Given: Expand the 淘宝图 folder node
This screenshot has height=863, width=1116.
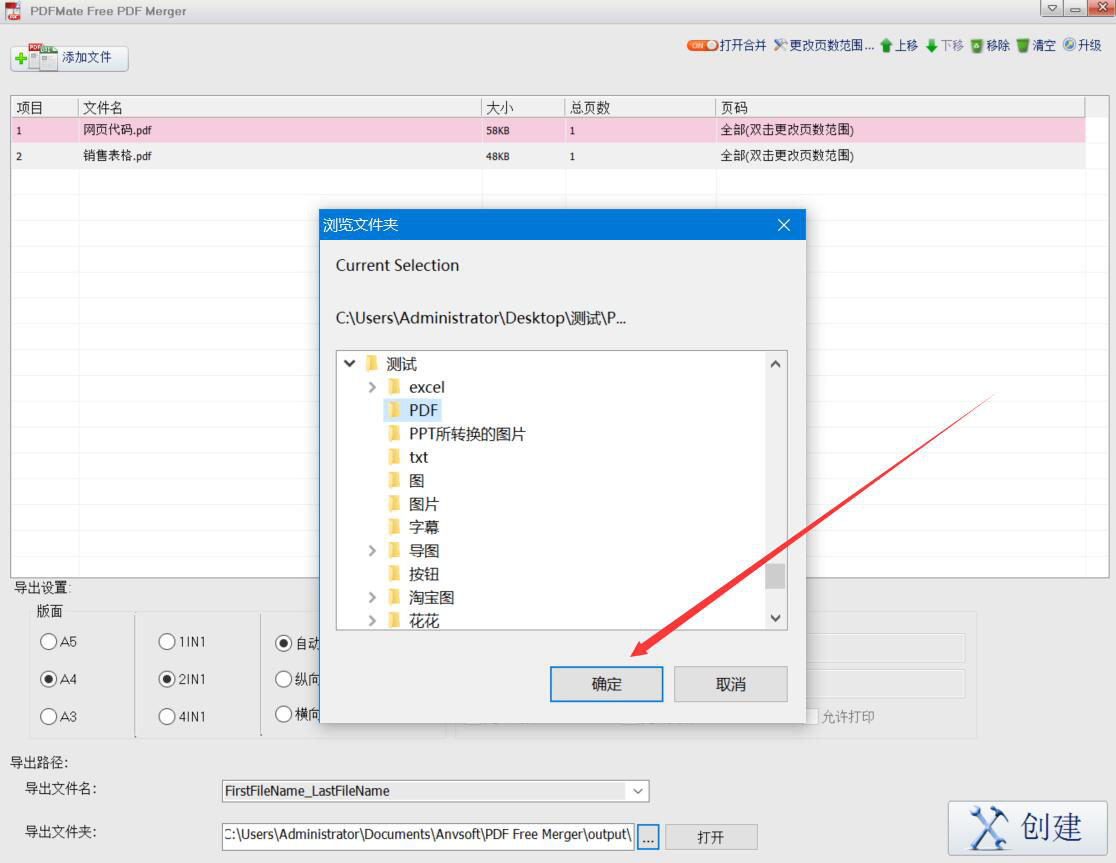Looking at the screenshot, I should click(372, 598).
